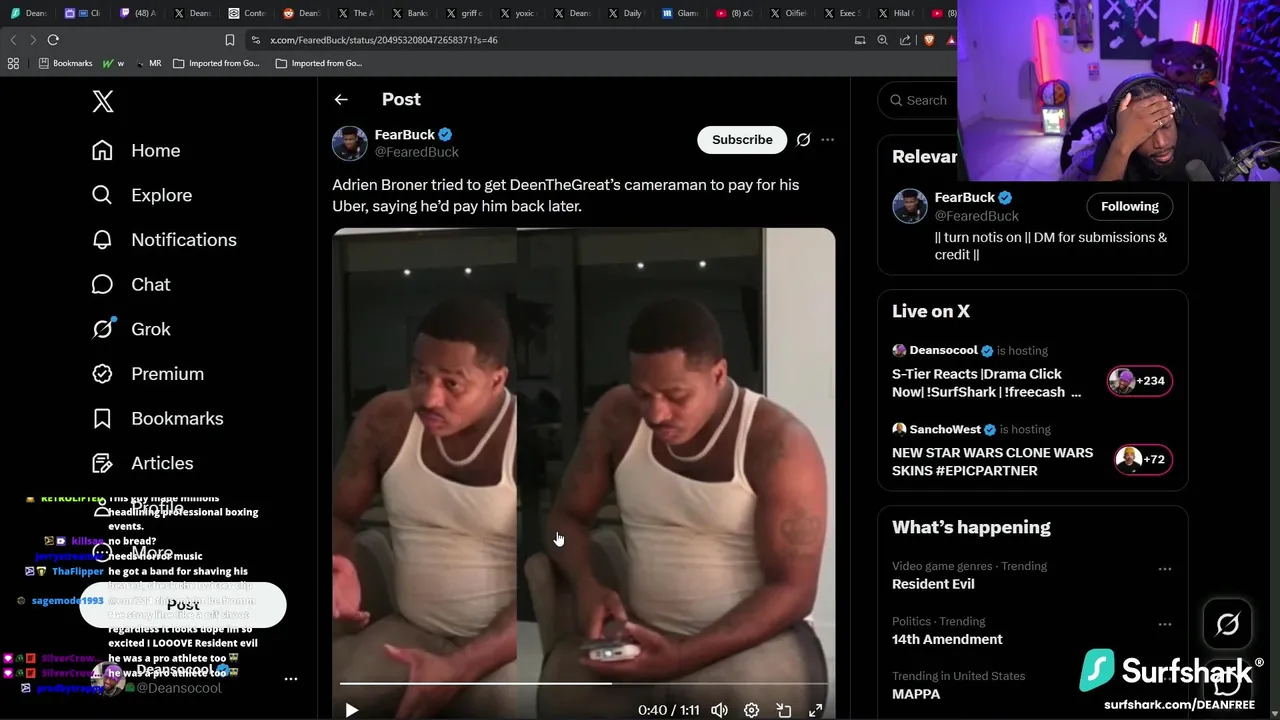Open the picture-in-picture video control

coord(784,710)
